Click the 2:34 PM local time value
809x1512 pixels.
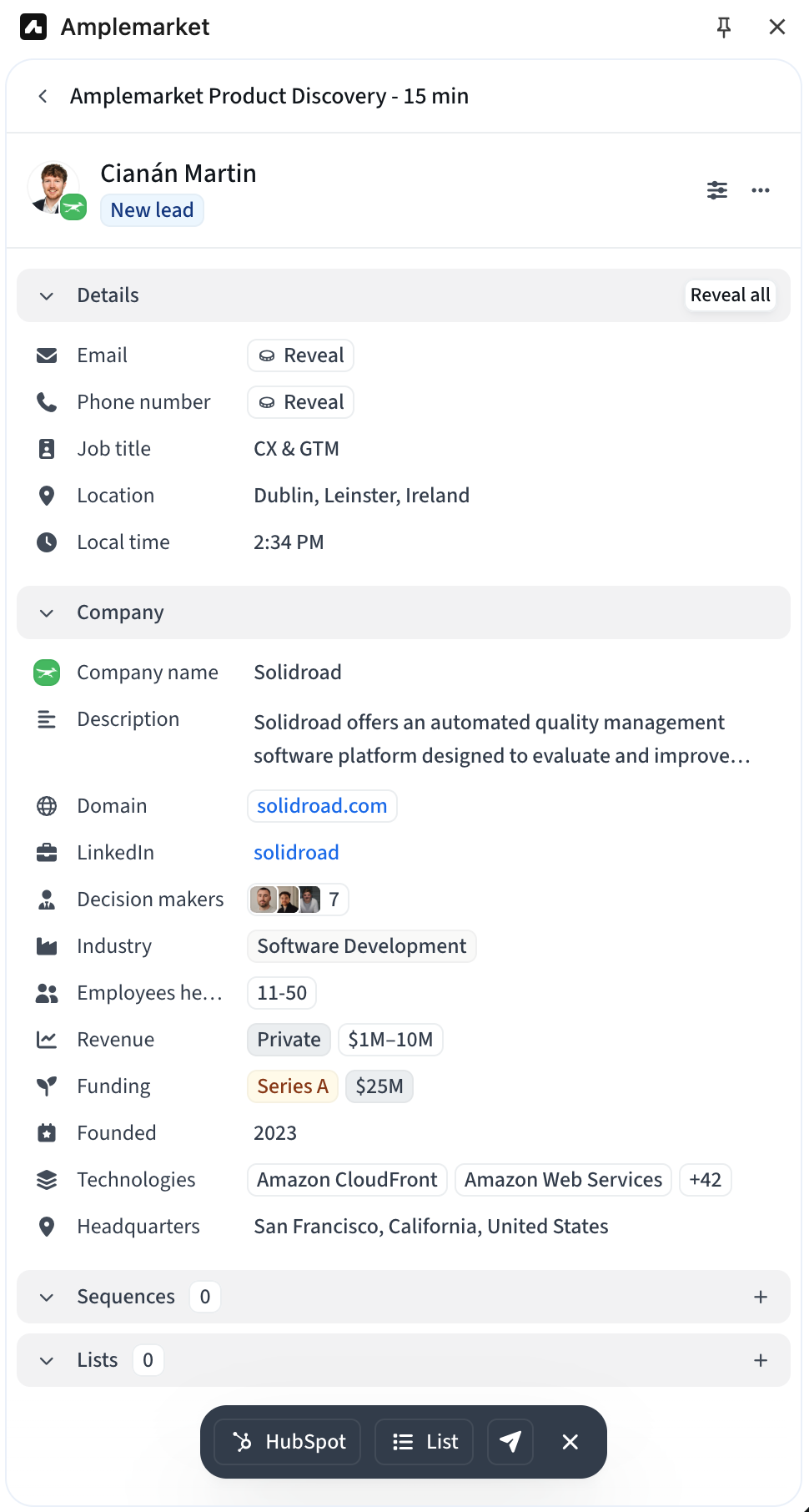point(289,542)
